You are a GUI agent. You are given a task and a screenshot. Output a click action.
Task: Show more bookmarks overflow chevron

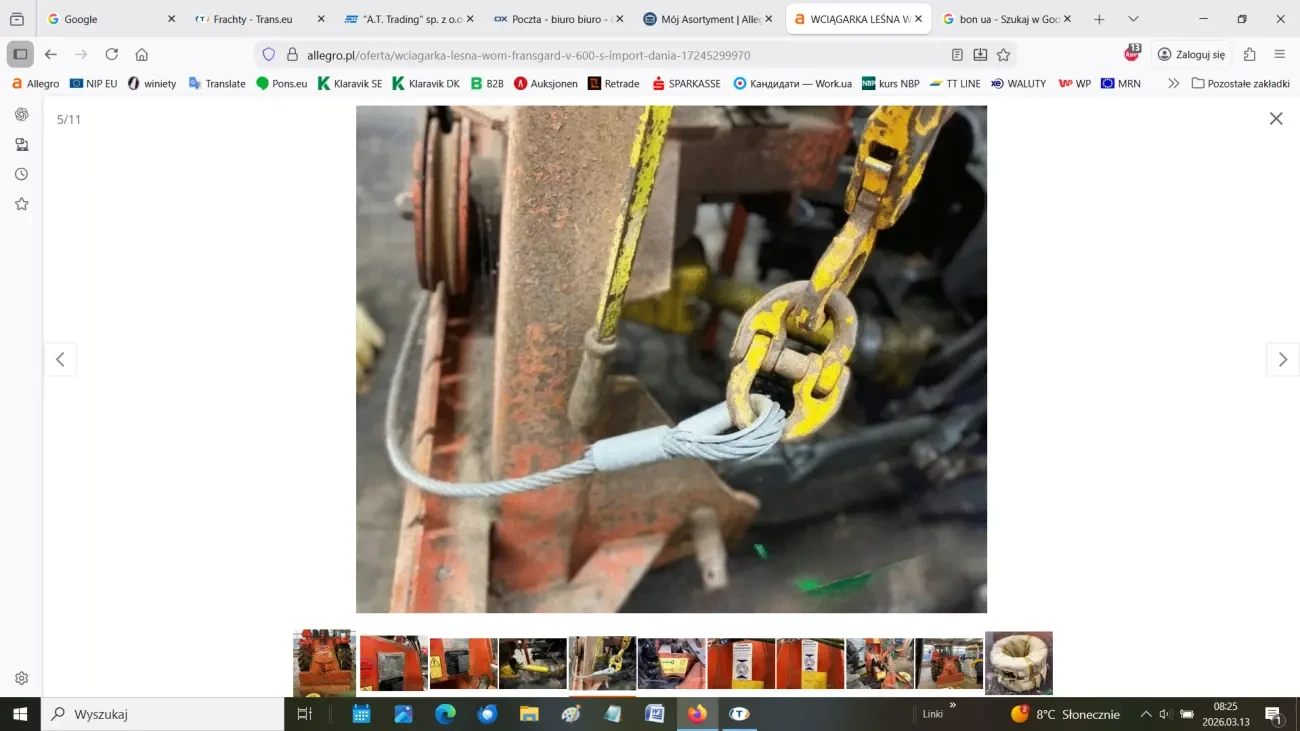pos(1173,84)
